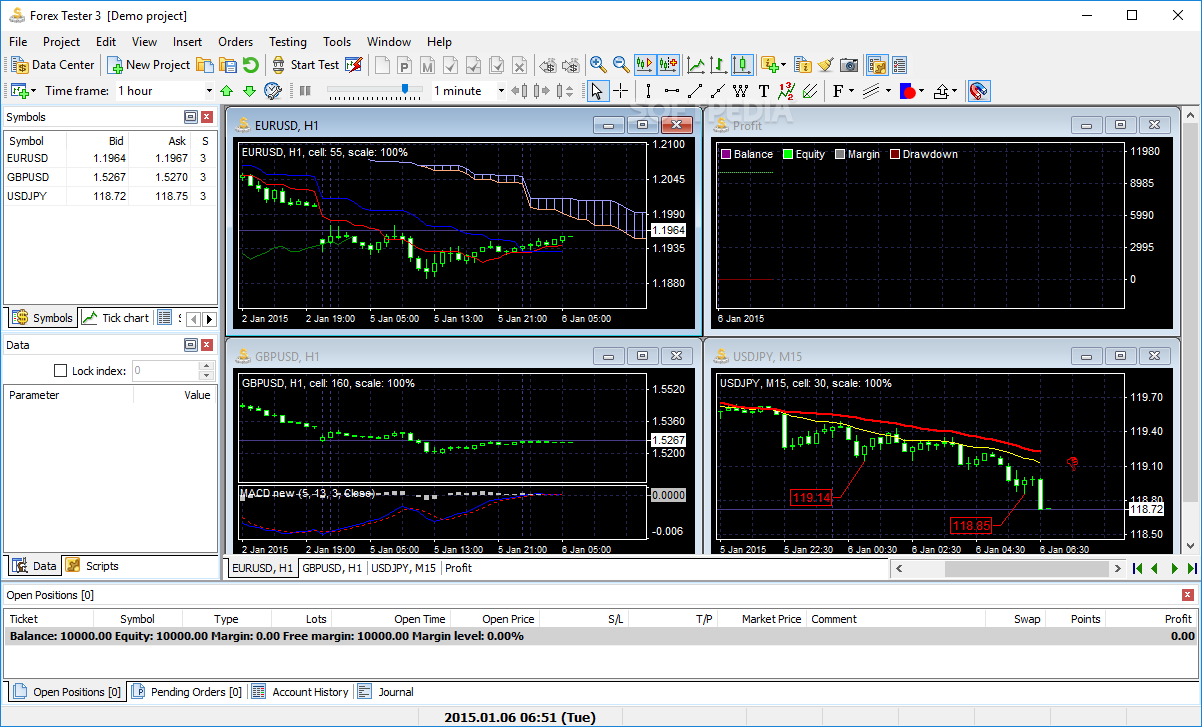
Task: Select the trend line drawing tool
Action: point(695,91)
